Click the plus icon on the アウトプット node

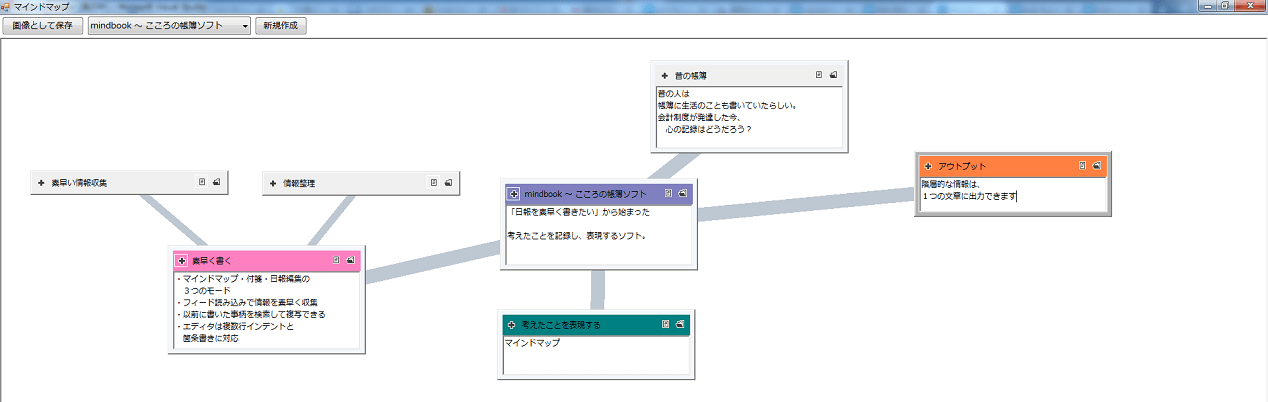[x=928, y=165]
